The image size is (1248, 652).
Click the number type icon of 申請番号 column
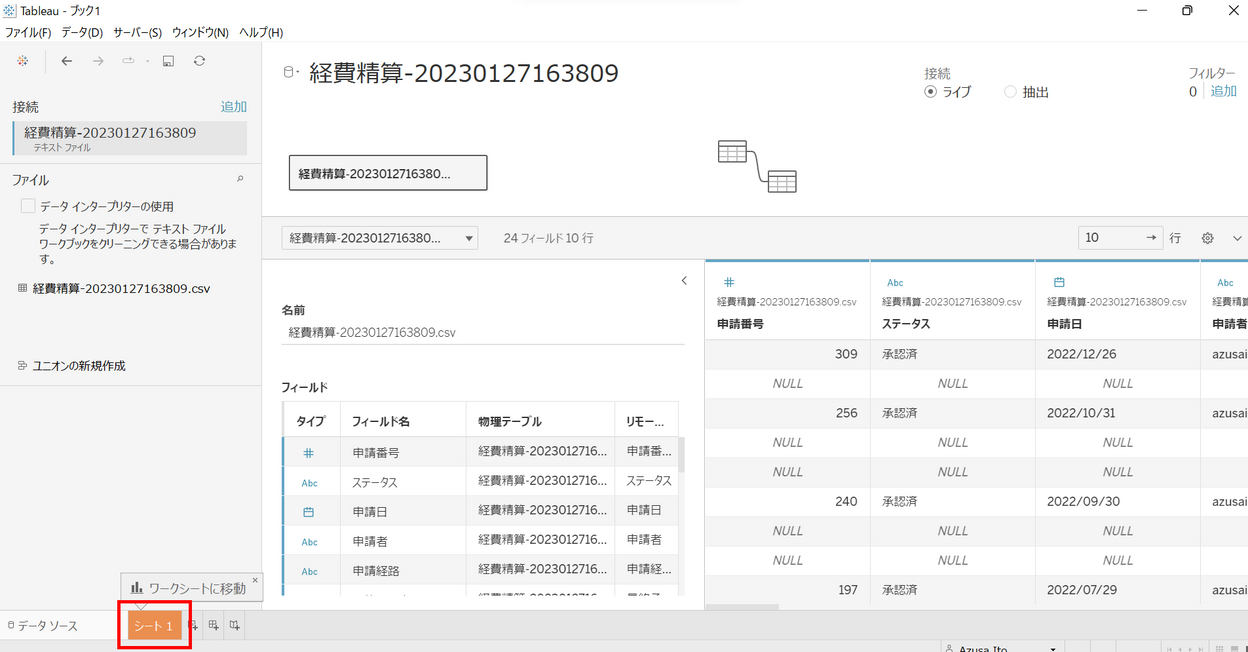[729, 283]
